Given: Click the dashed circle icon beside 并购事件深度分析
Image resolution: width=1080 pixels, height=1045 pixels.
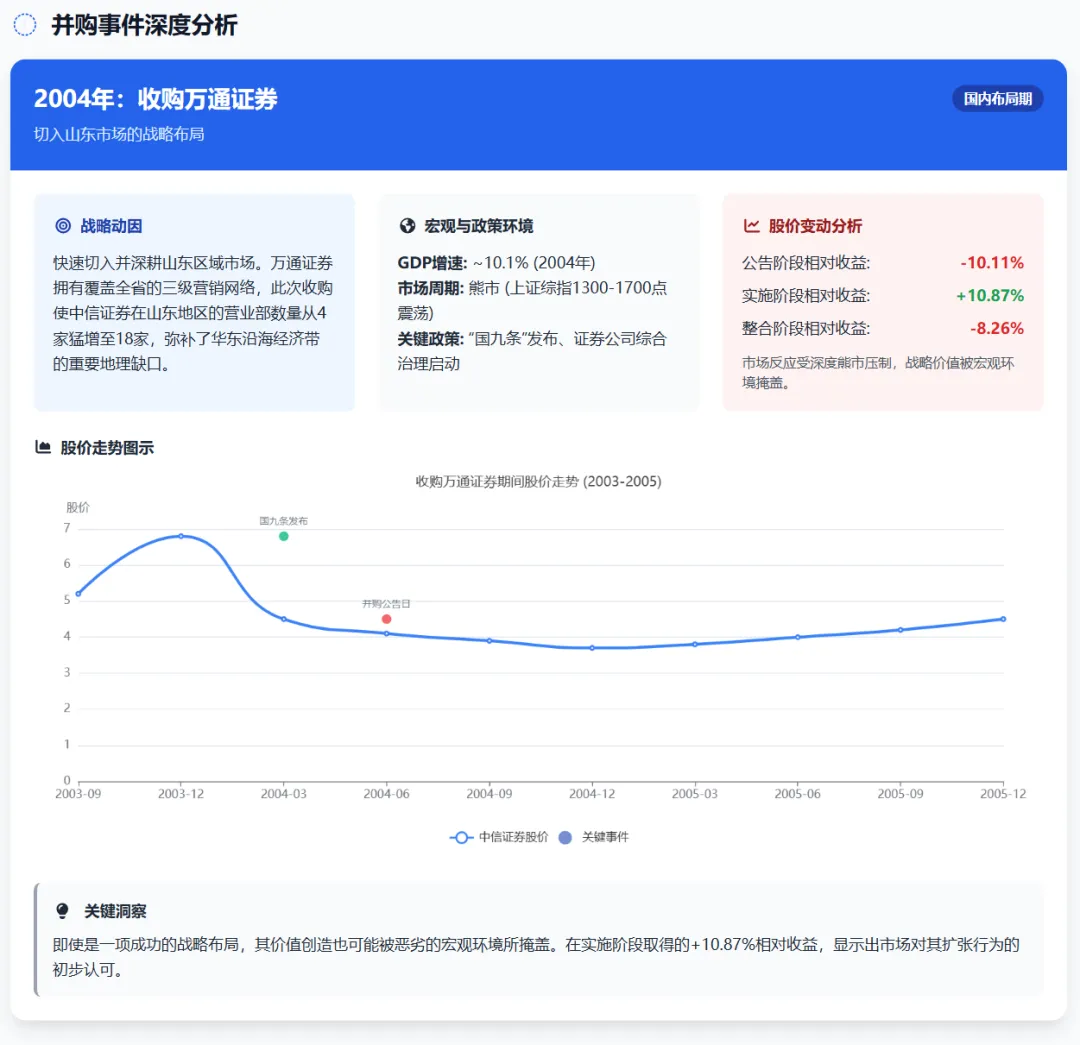Looking at the screenshot, I should (25, 25).
